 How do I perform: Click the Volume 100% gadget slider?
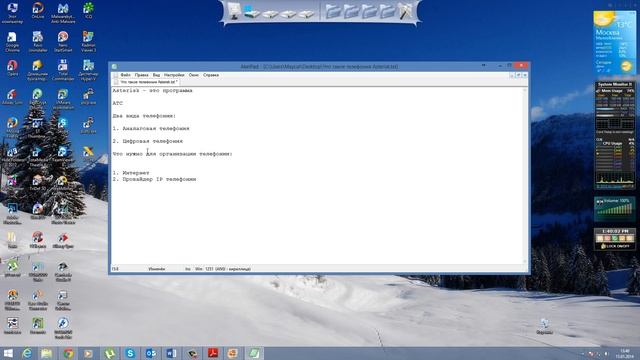click(615, 209)
